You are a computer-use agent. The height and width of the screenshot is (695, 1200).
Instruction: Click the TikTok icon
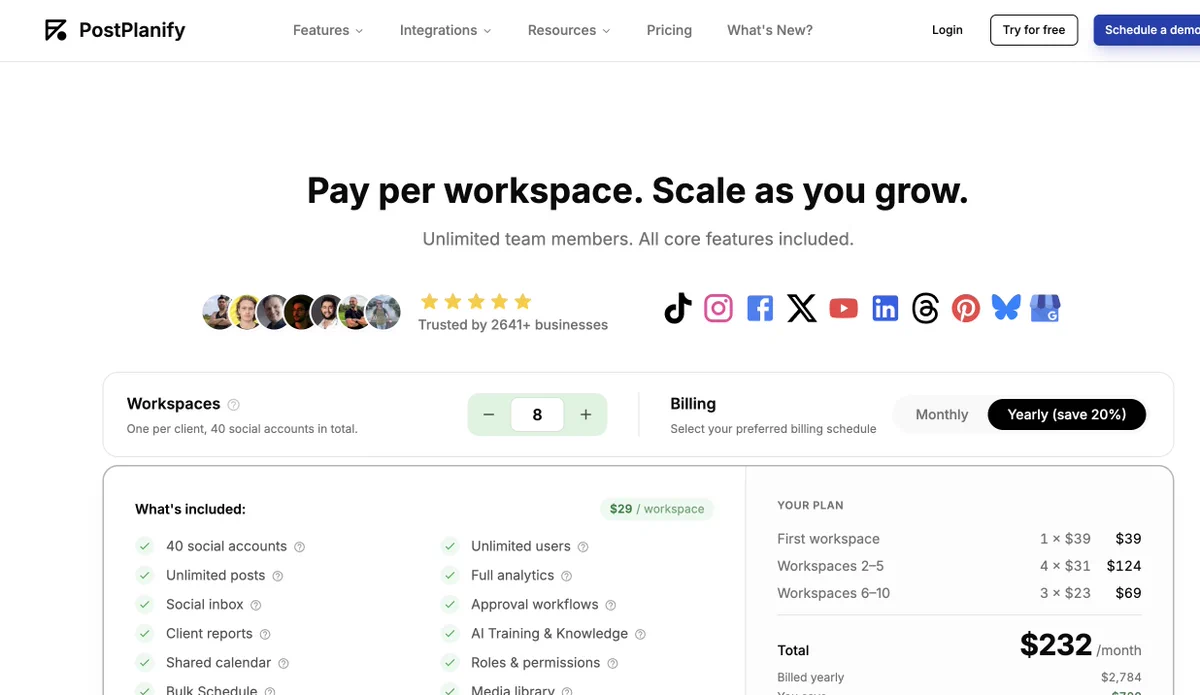[678, 308]
